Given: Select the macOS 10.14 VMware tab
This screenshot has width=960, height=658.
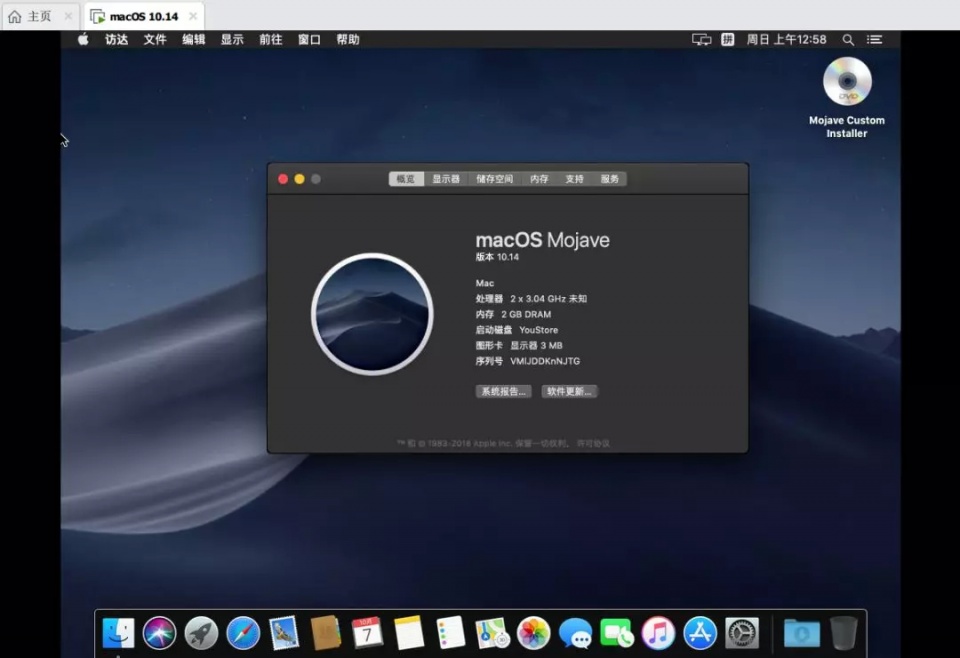Looking at the screenshot, I should [x=143, y=17].
